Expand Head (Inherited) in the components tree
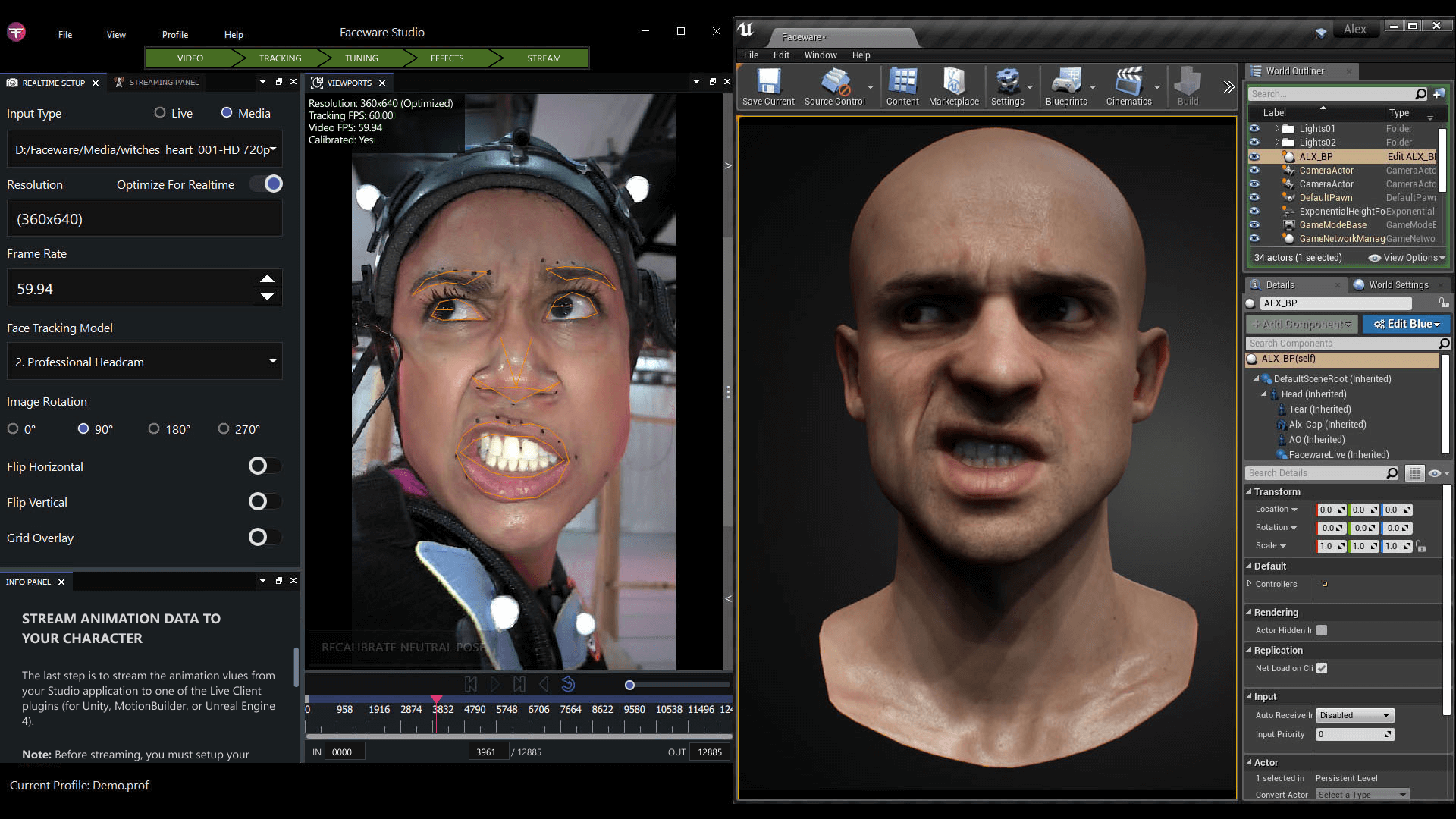 click(1263, 394)
